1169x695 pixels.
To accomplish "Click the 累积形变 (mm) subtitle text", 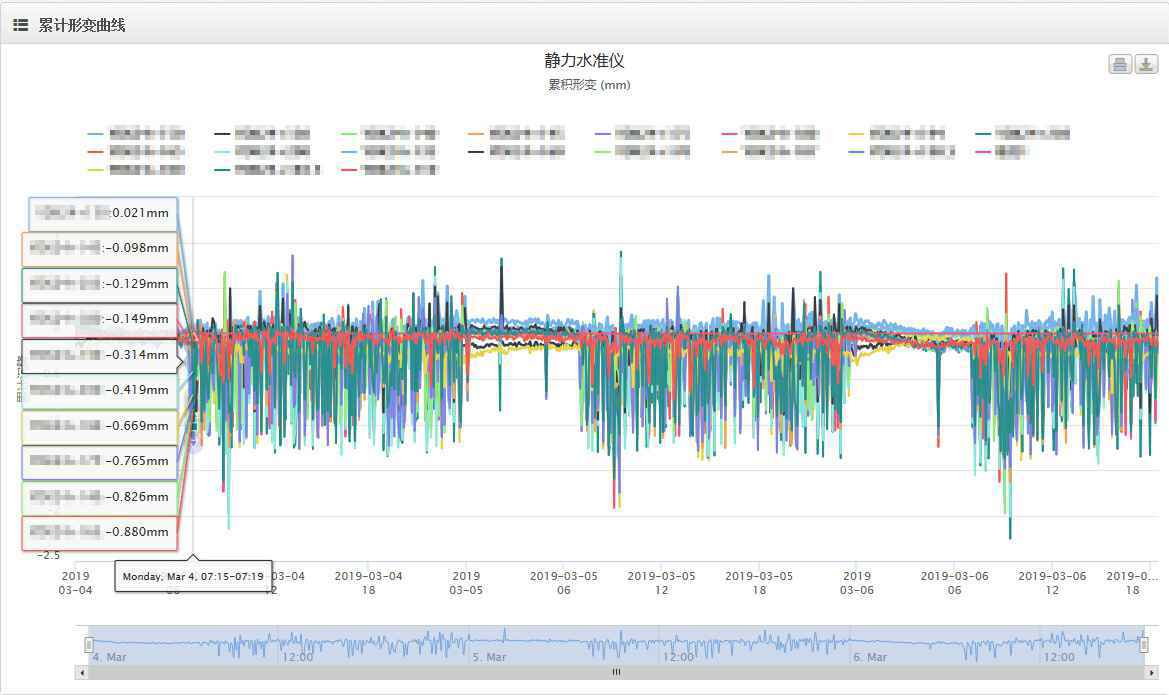I will tap(589, 85).
